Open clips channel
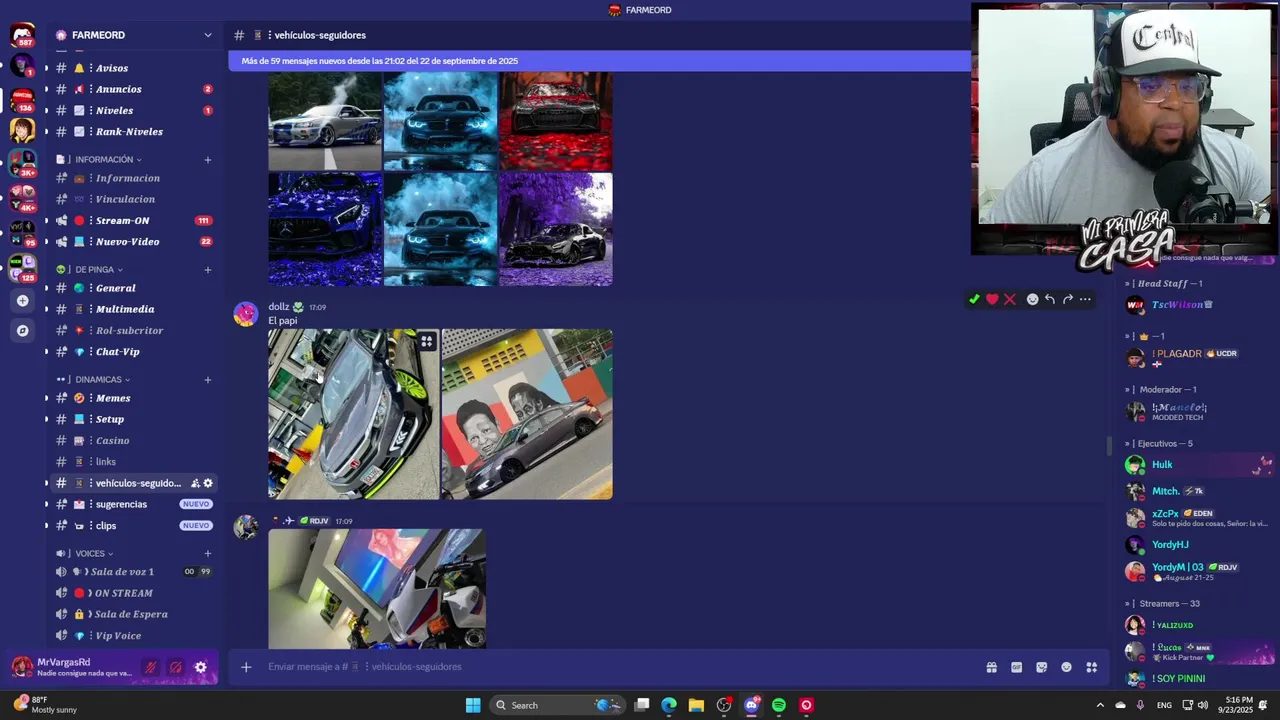1280x720 pixels. (134, 525)
